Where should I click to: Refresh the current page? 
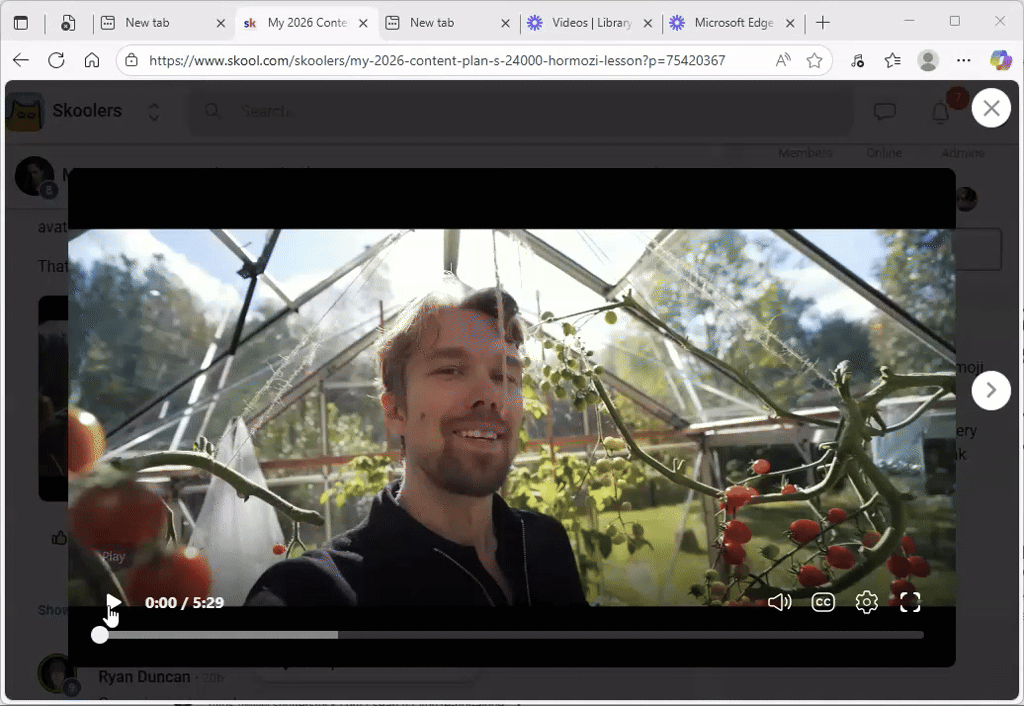pyautogui.click(x=56, y=60)
